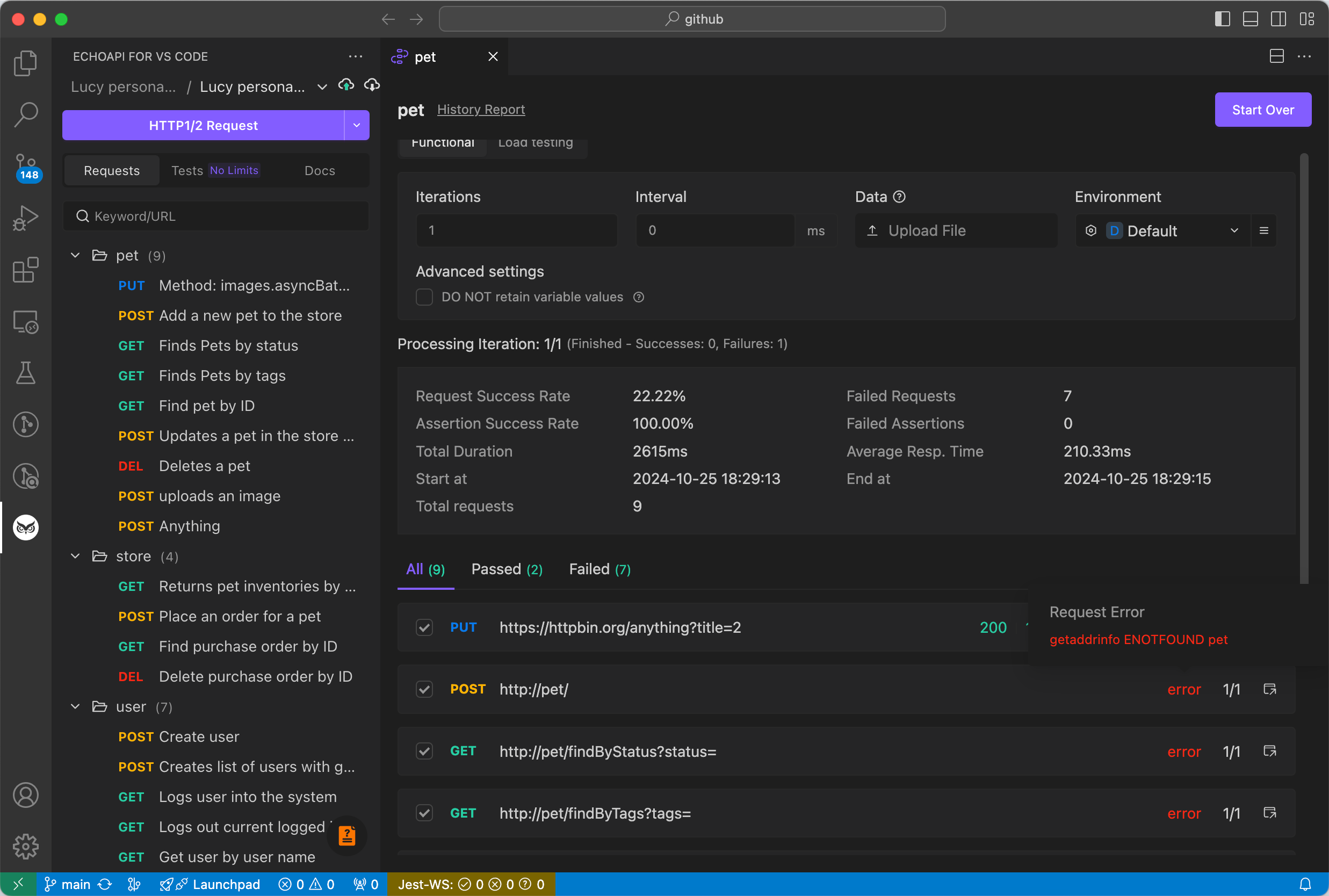Viewport: 1329px width, 896px height.
Task: Click the cloud download pull icon
Action: coord(372,86)
